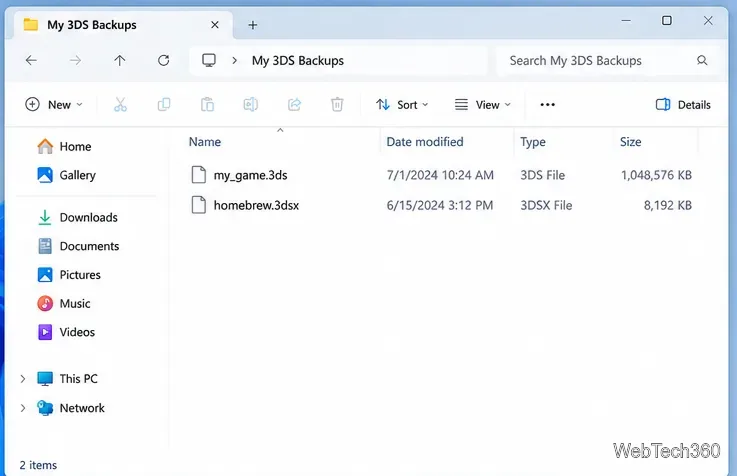The height and width of the screenshot is (476, 737).
Task: Refresh the current folder view
Action: click(x=164, y=60)
